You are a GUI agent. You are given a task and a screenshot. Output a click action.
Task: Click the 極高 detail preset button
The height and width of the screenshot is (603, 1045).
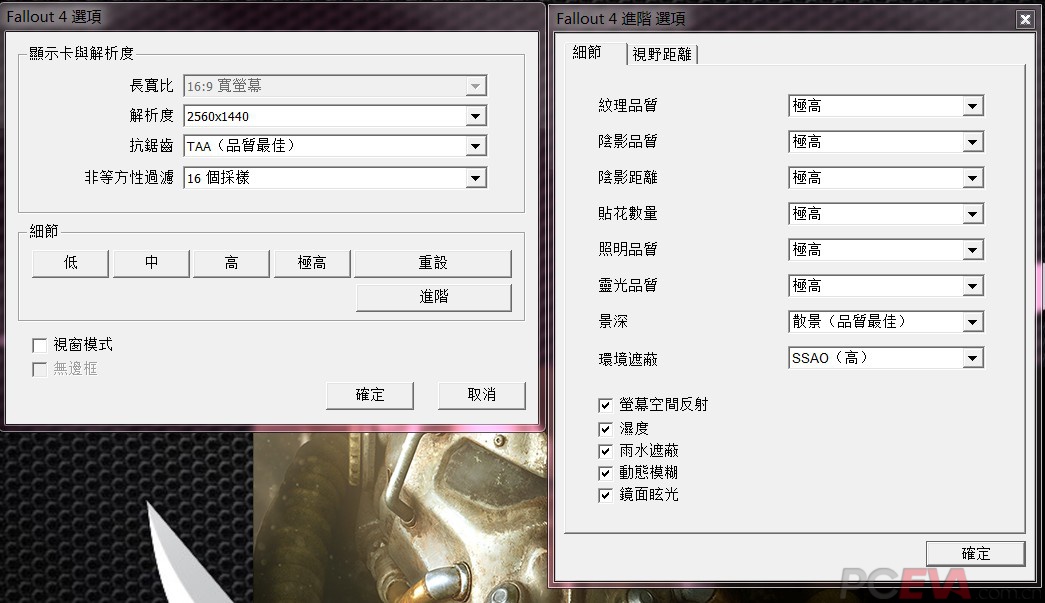point(312,263)
